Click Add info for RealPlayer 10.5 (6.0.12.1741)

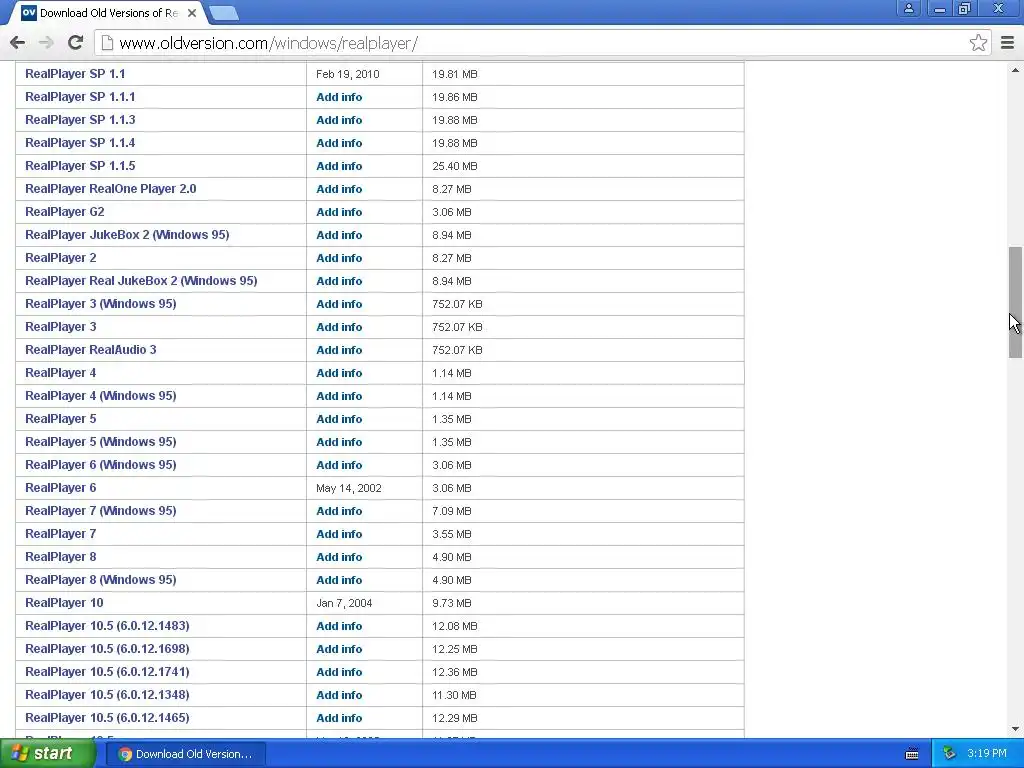(x=339, y=672)
